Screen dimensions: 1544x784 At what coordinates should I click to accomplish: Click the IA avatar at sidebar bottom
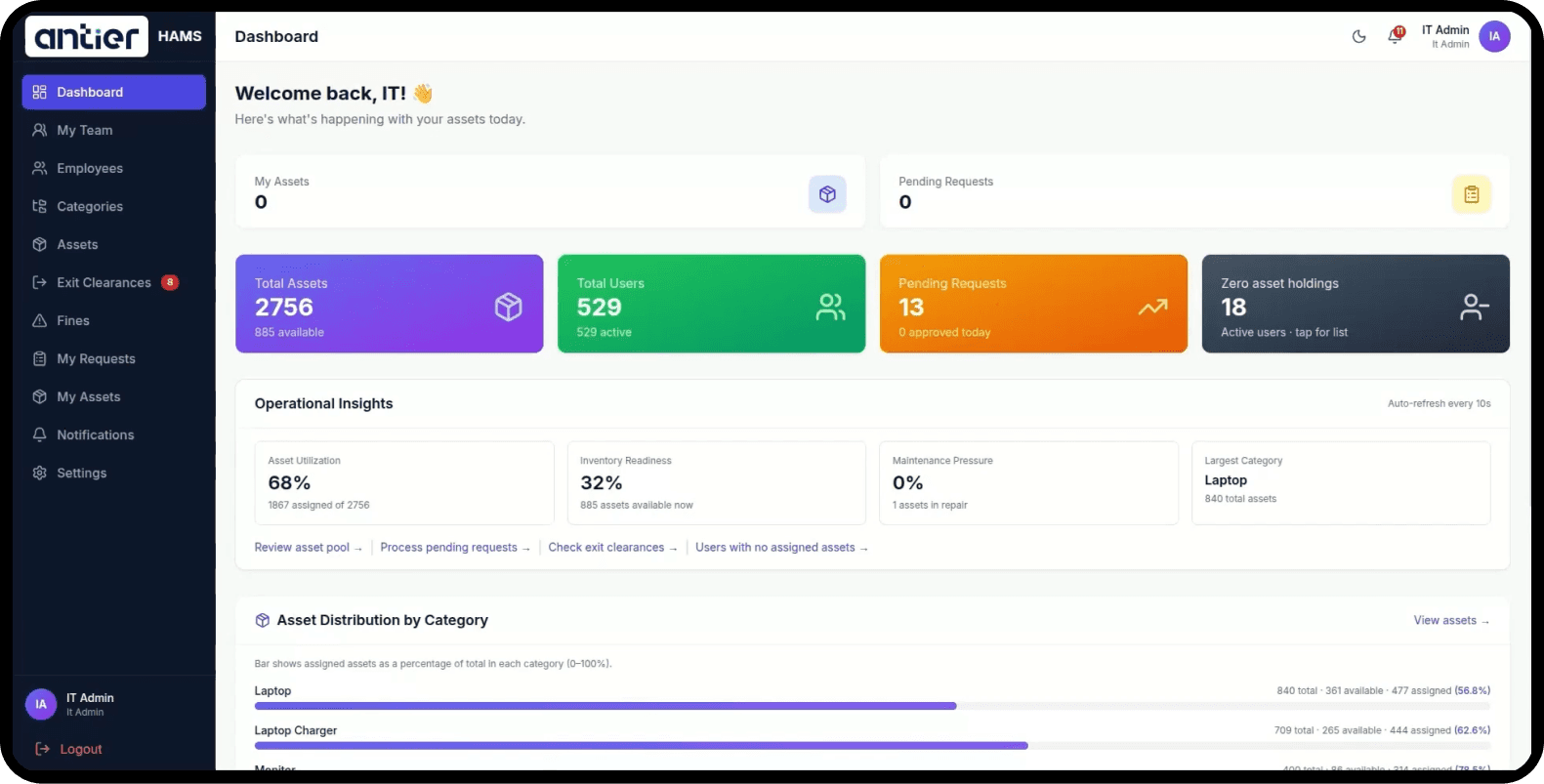pos(41,704)
